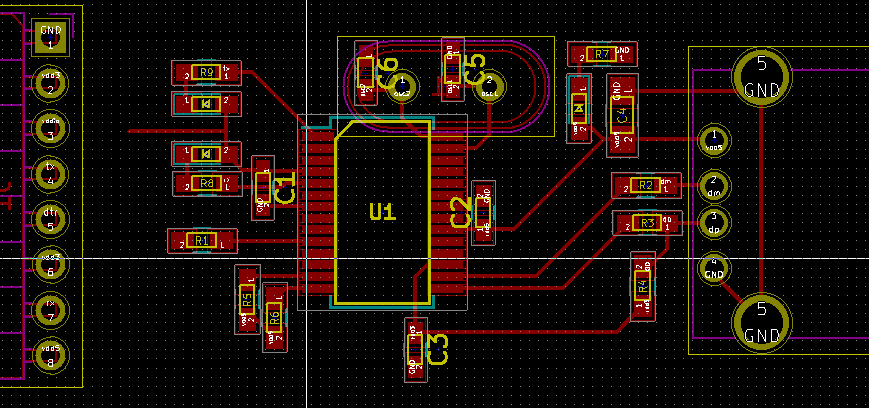869x408 pixels.
Task: Select resistor R8 footprint
Action: coord(207,184)
